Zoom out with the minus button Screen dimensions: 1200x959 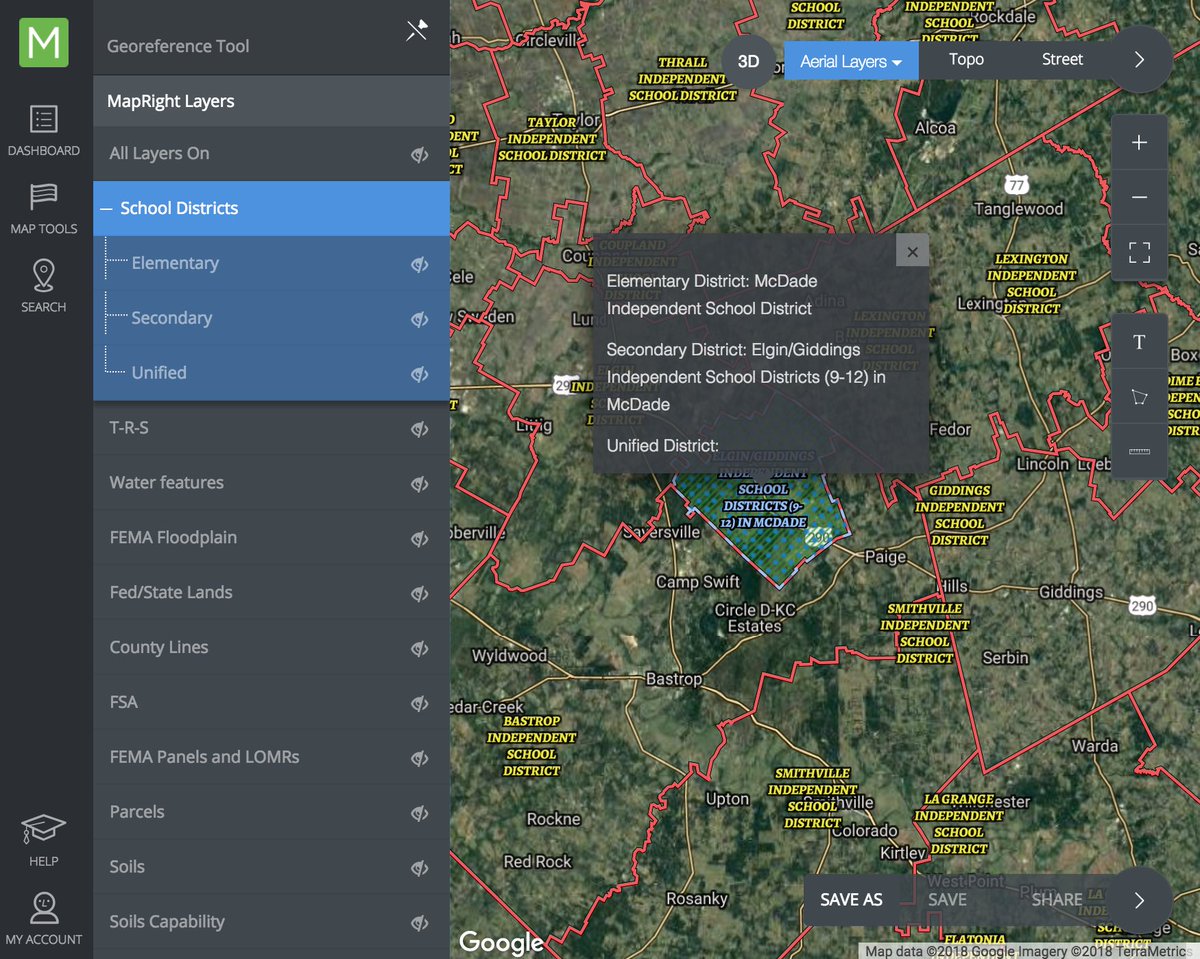[1139, 197]
